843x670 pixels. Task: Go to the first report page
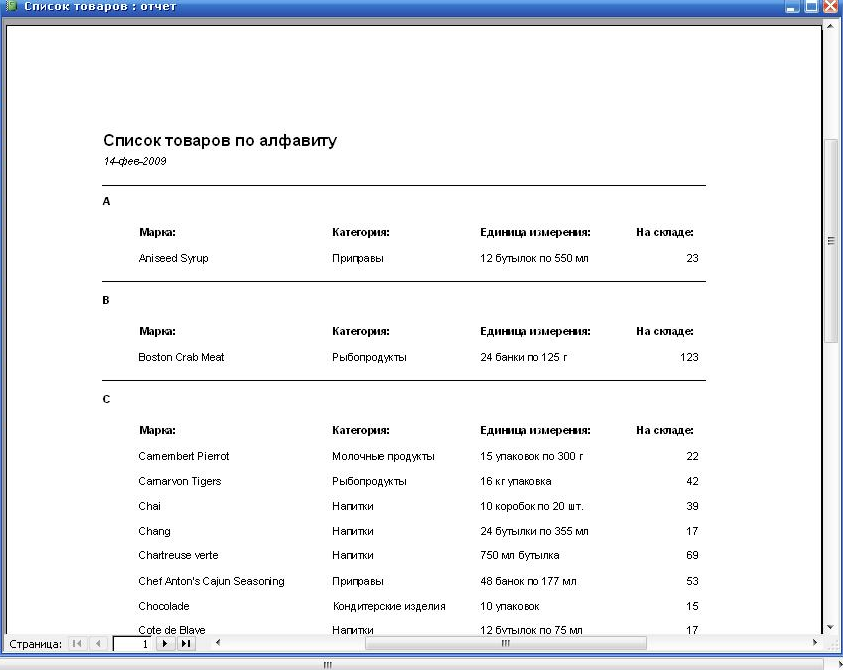click(77, 643)
